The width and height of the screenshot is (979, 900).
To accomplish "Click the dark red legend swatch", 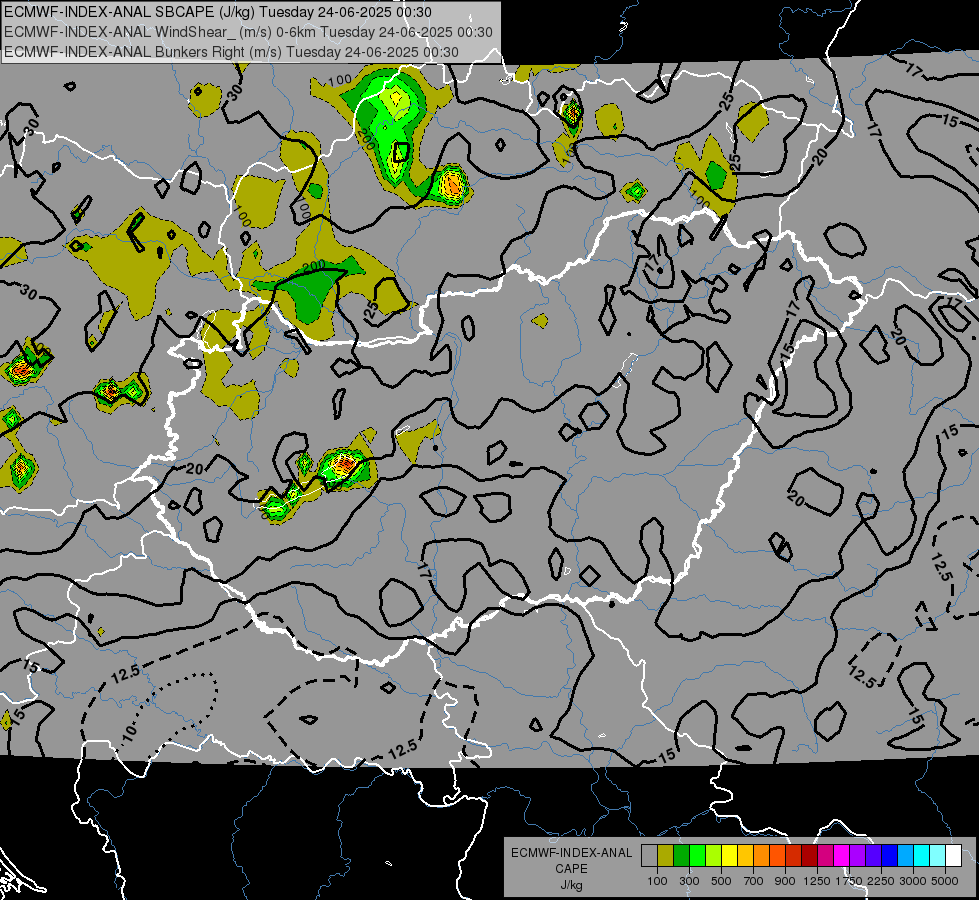I will [809, 855].
